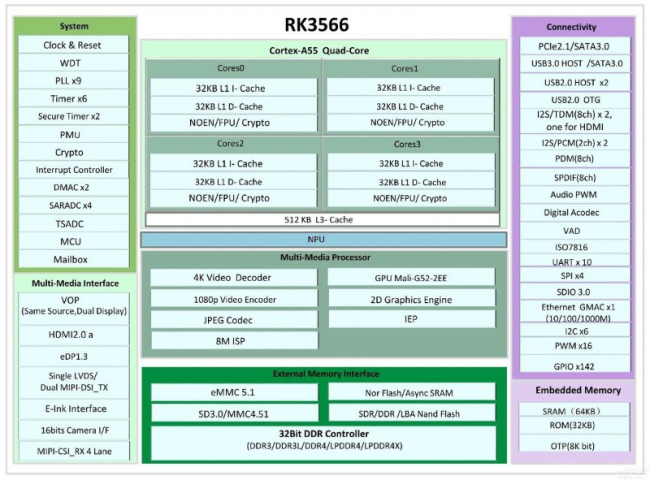Click the Cortex-A55 Quad-Core heading

click(319, 51)
